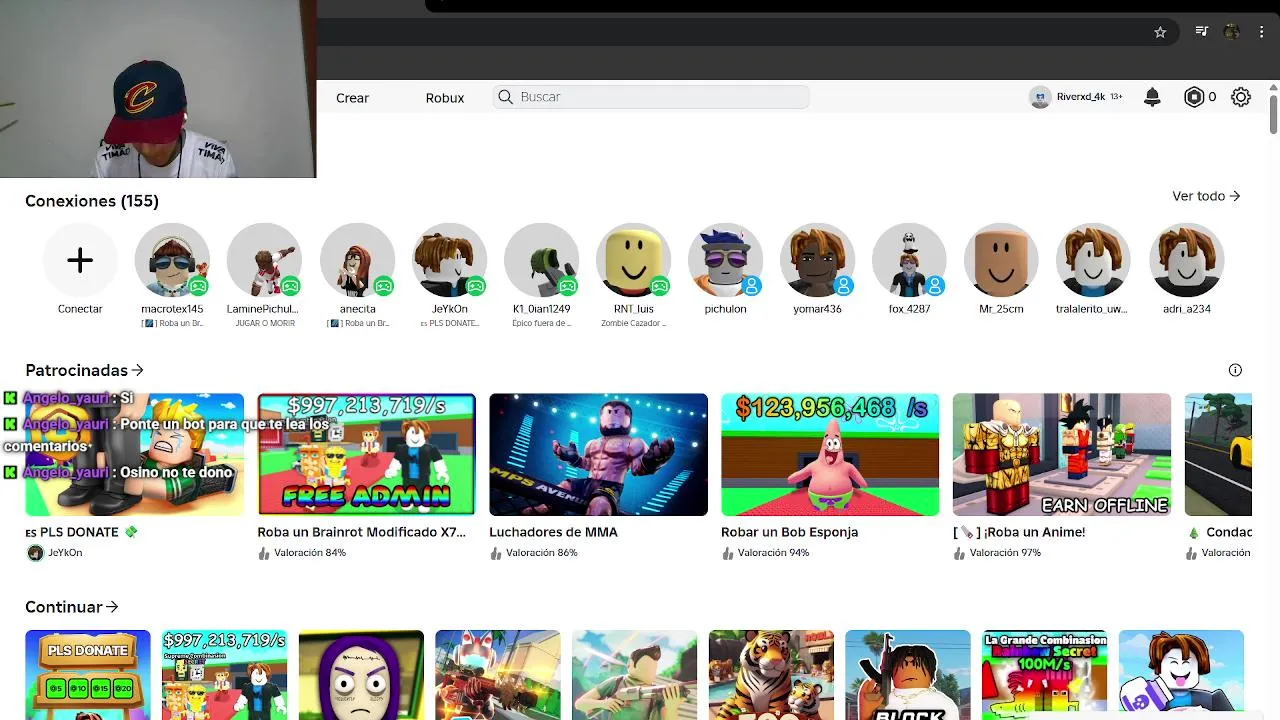This screenshot has width=1280, height=720.
Task: Open the settings gear icon
Action: tap(1241, 97)
